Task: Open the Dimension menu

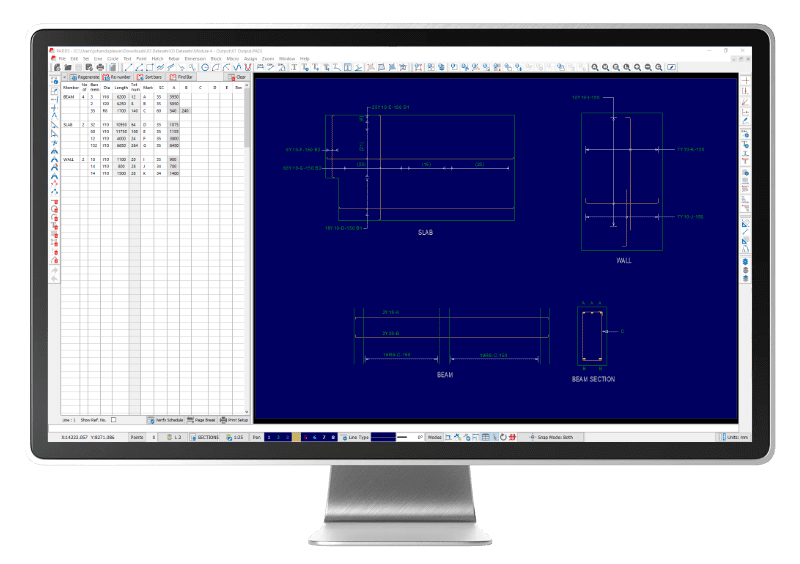Action: click(194, 59)
